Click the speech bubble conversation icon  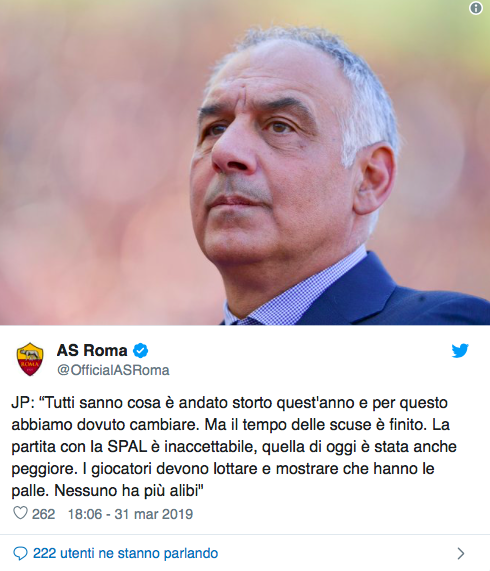tap(20, 554)
